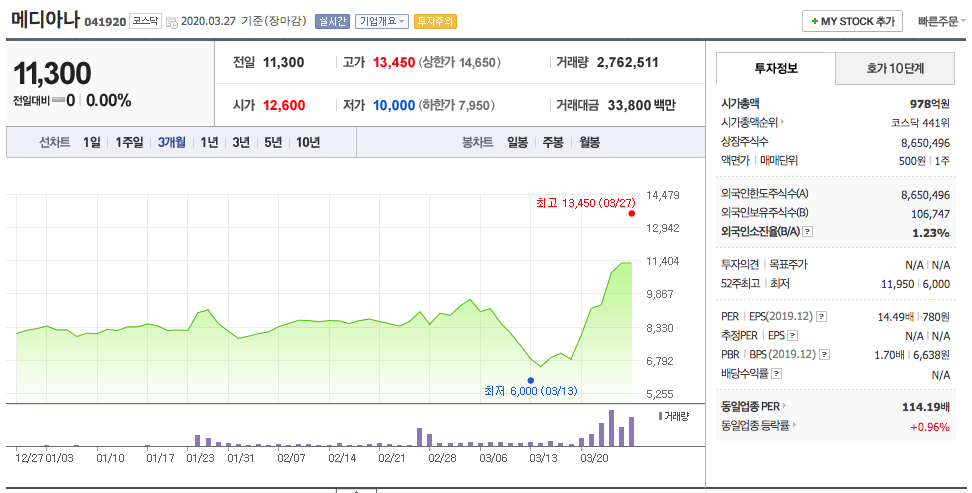The height and width of the screenshot is (493, 972).
Task: Select the 5년 line chart period
Action: click(273, 143)
